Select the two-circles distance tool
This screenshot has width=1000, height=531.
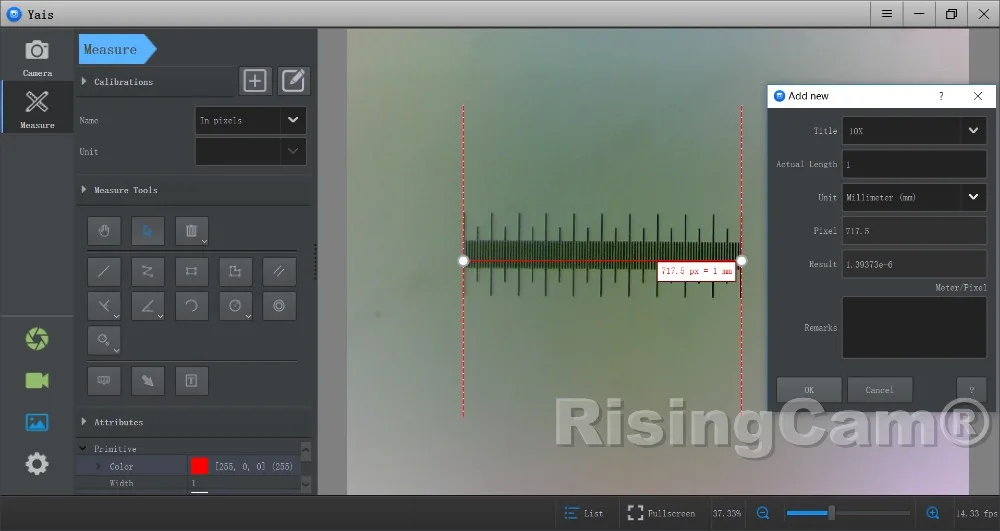[104, 340]
